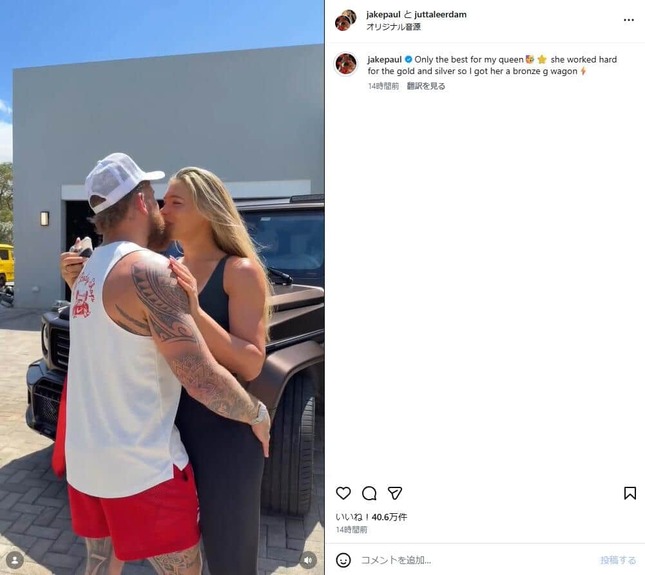Open juttaleerdam profile from post header
The image size is (645, 575).
[x=440, y=14]
